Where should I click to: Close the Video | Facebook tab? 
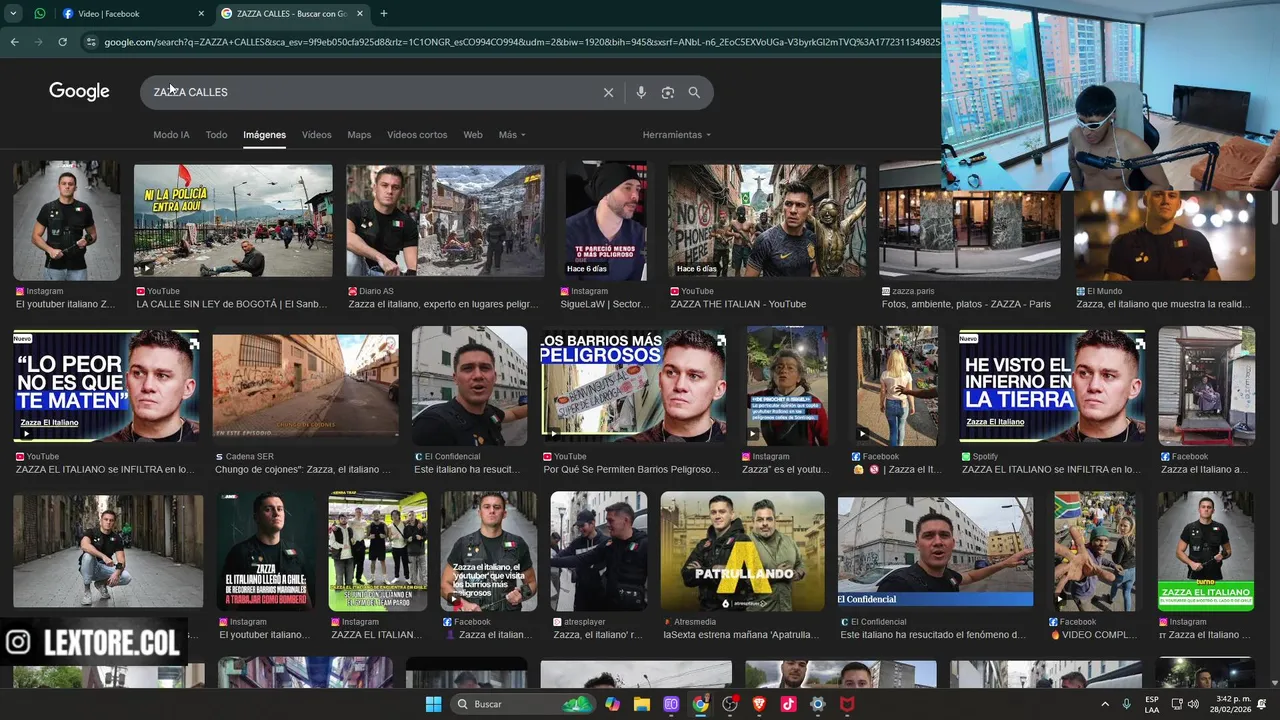click(x=201, y=14)
